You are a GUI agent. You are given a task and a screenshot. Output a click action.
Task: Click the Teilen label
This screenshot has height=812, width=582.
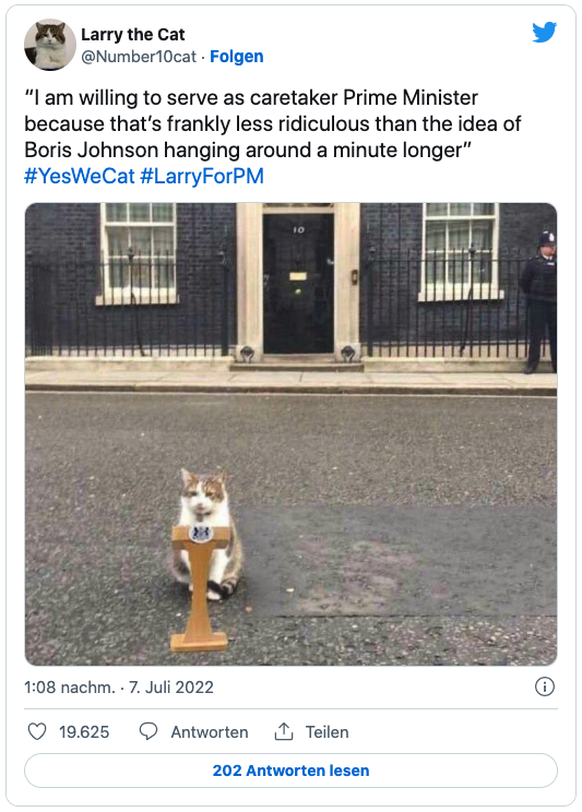327,732
